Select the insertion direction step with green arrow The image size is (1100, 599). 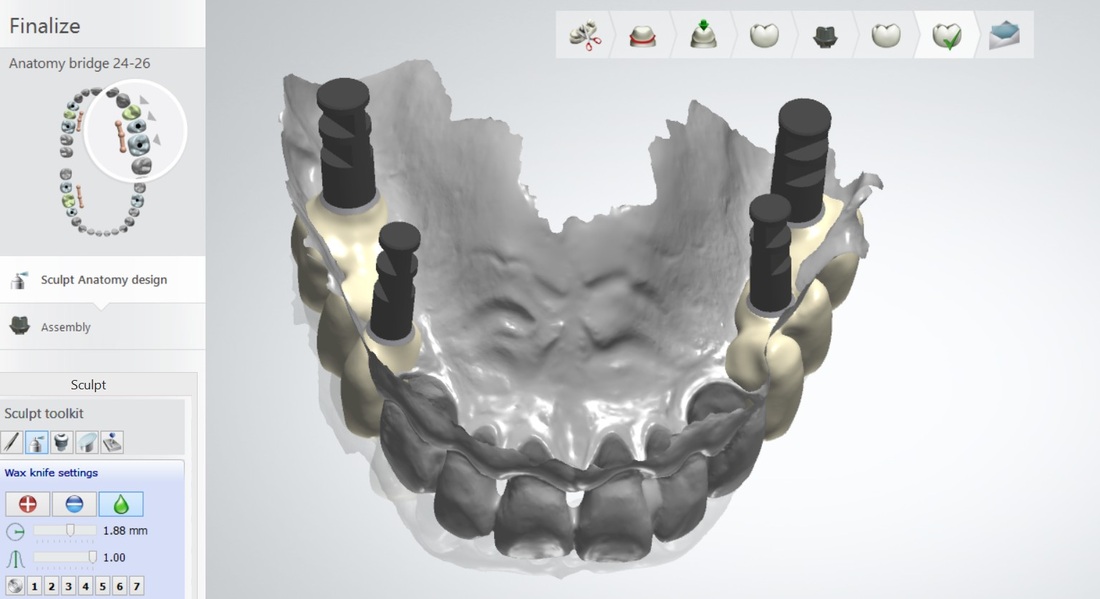704,37
